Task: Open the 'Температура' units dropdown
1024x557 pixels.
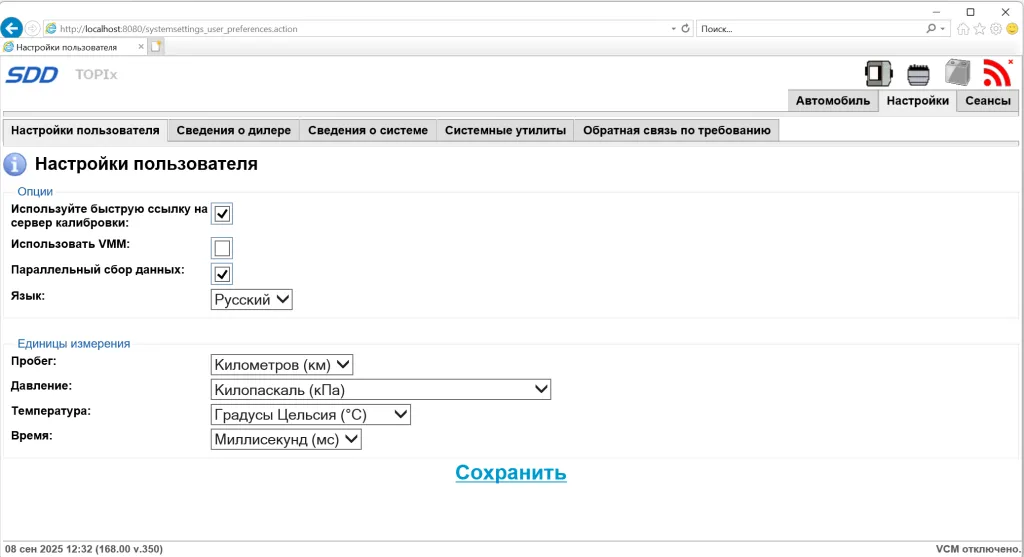Action: coord(311,414)
